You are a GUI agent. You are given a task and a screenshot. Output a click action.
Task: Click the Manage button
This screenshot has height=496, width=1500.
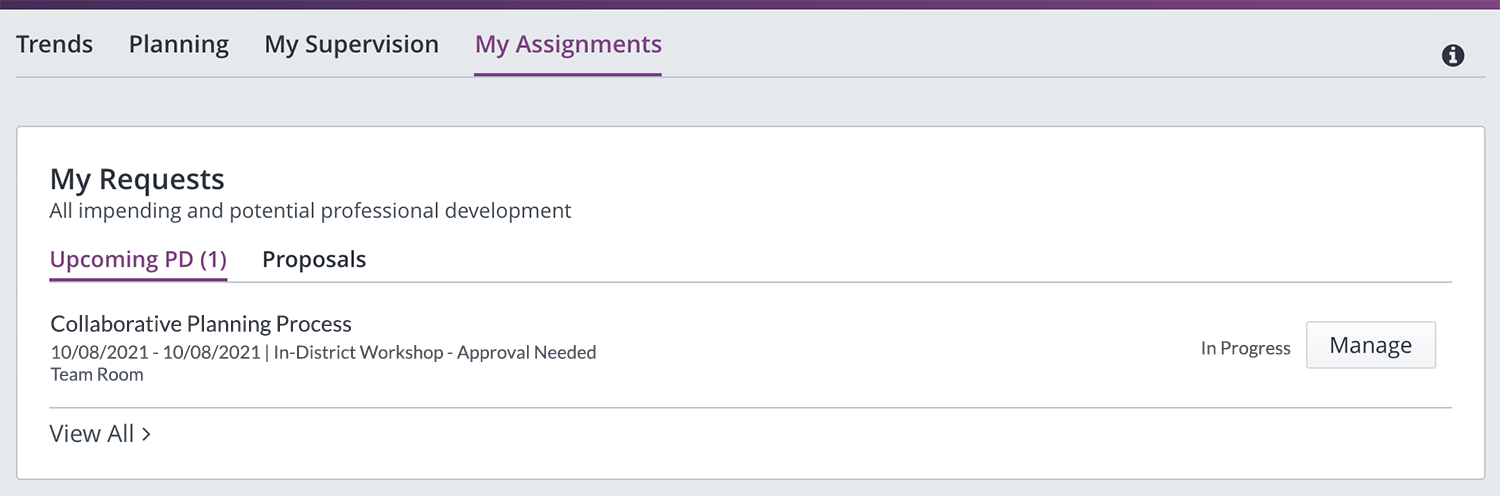tap(1371, 345)
